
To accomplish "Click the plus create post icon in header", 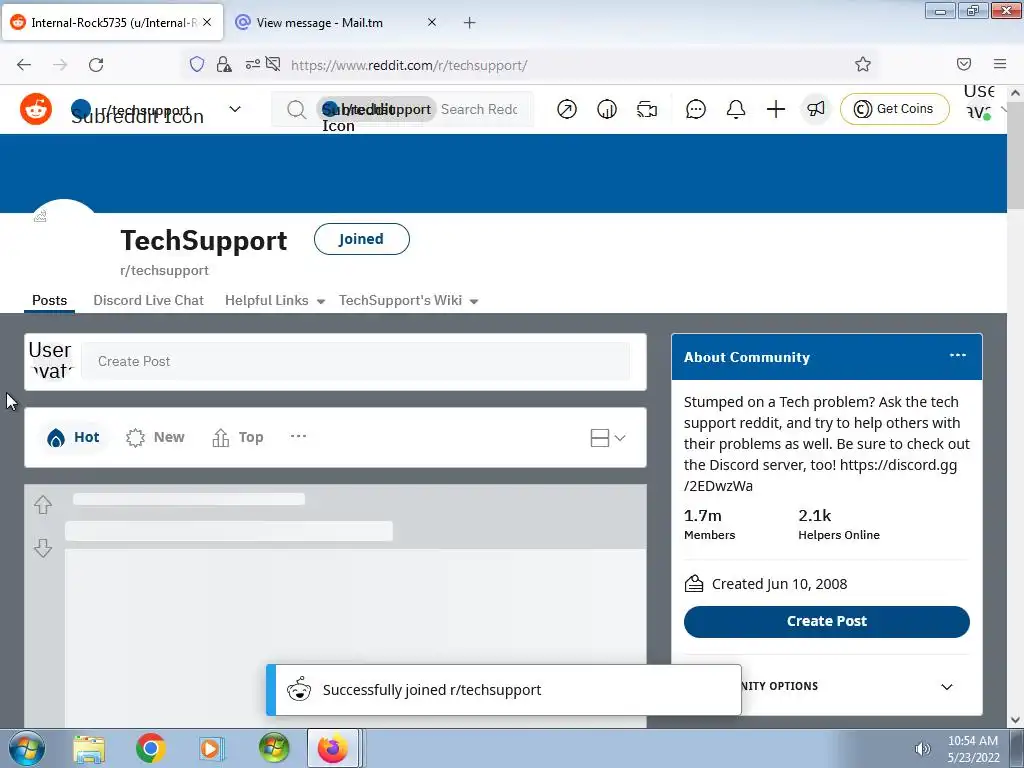I will (x=776, y=109).
